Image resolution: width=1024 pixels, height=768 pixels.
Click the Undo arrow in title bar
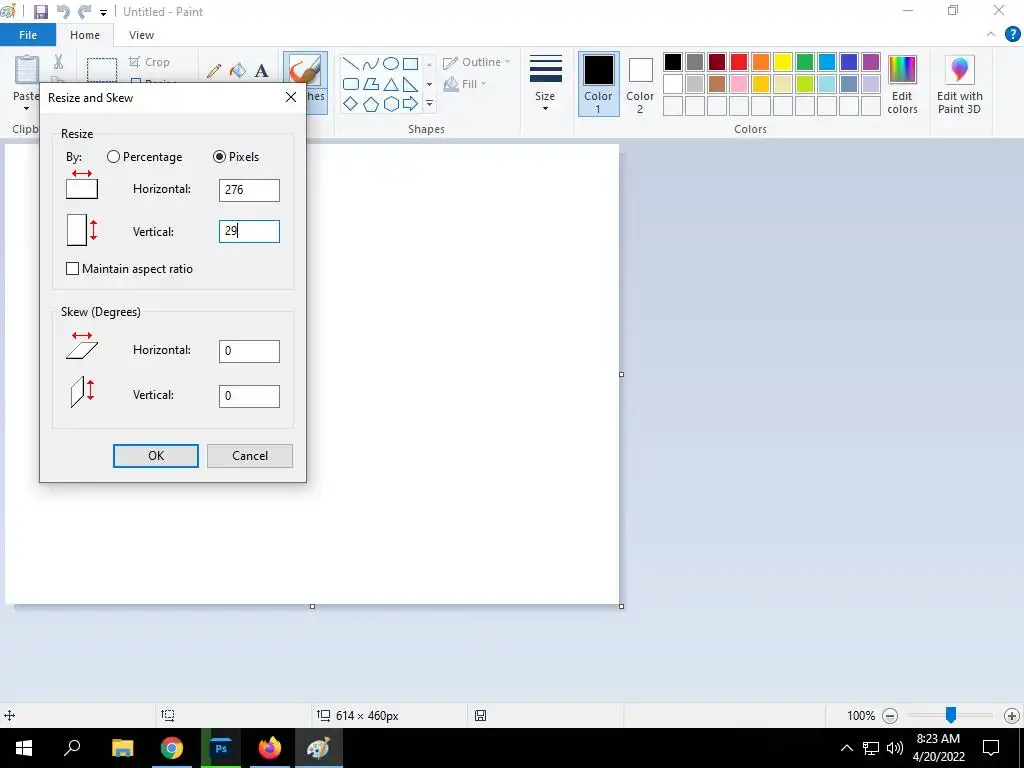click(x=63, y=12)
